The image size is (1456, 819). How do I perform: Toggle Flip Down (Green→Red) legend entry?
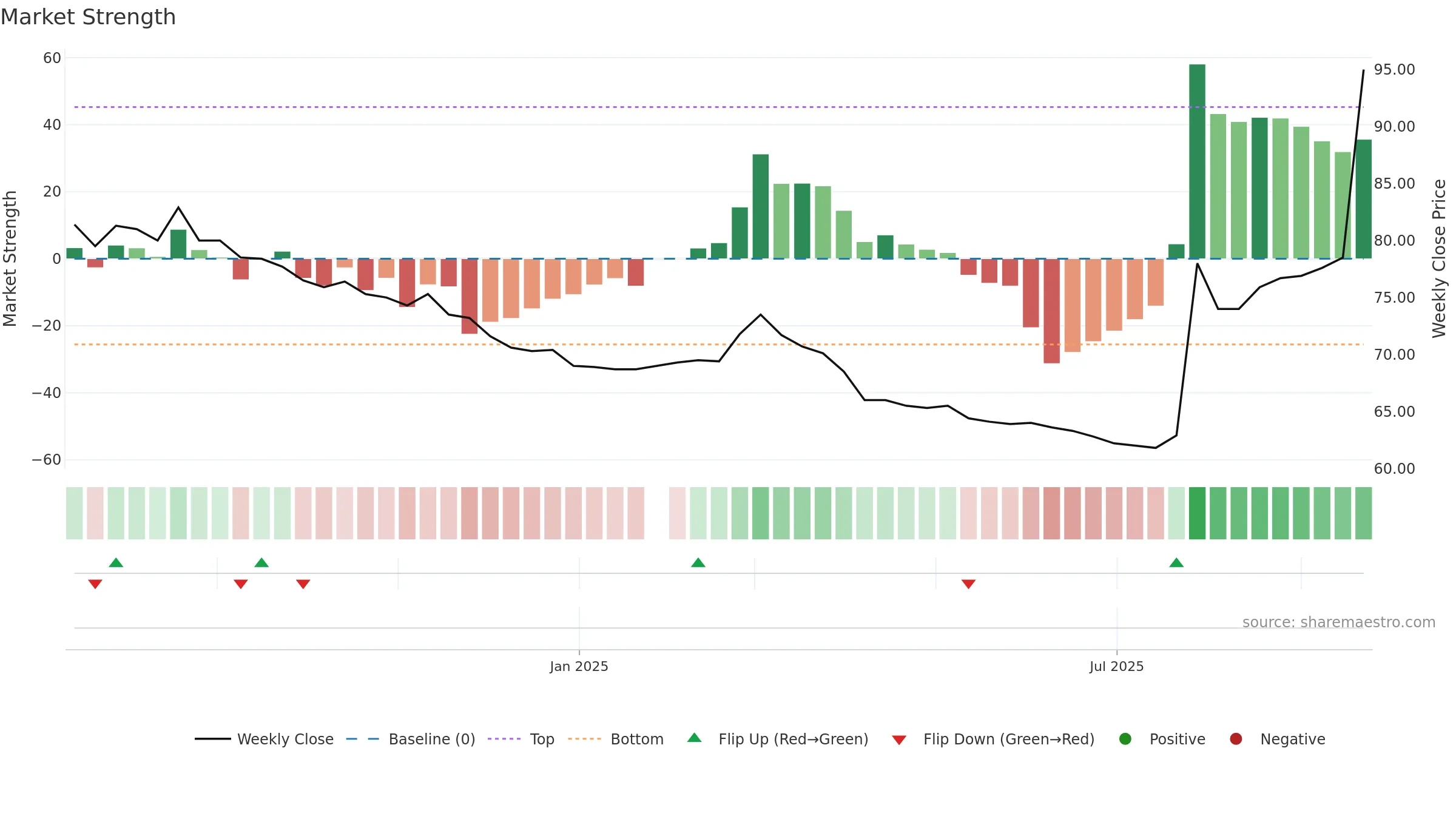point(993,739)
